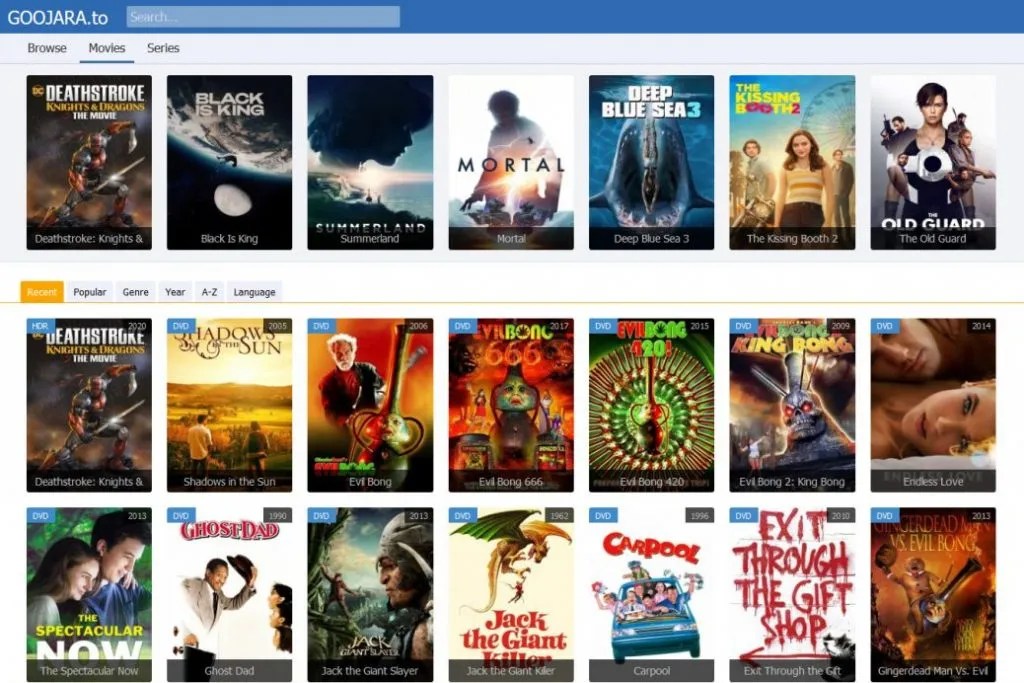The height and width of the screenshot is (683, 1024).
Task: Click the 'Endless Love' title caption
Action: (933, 482)
